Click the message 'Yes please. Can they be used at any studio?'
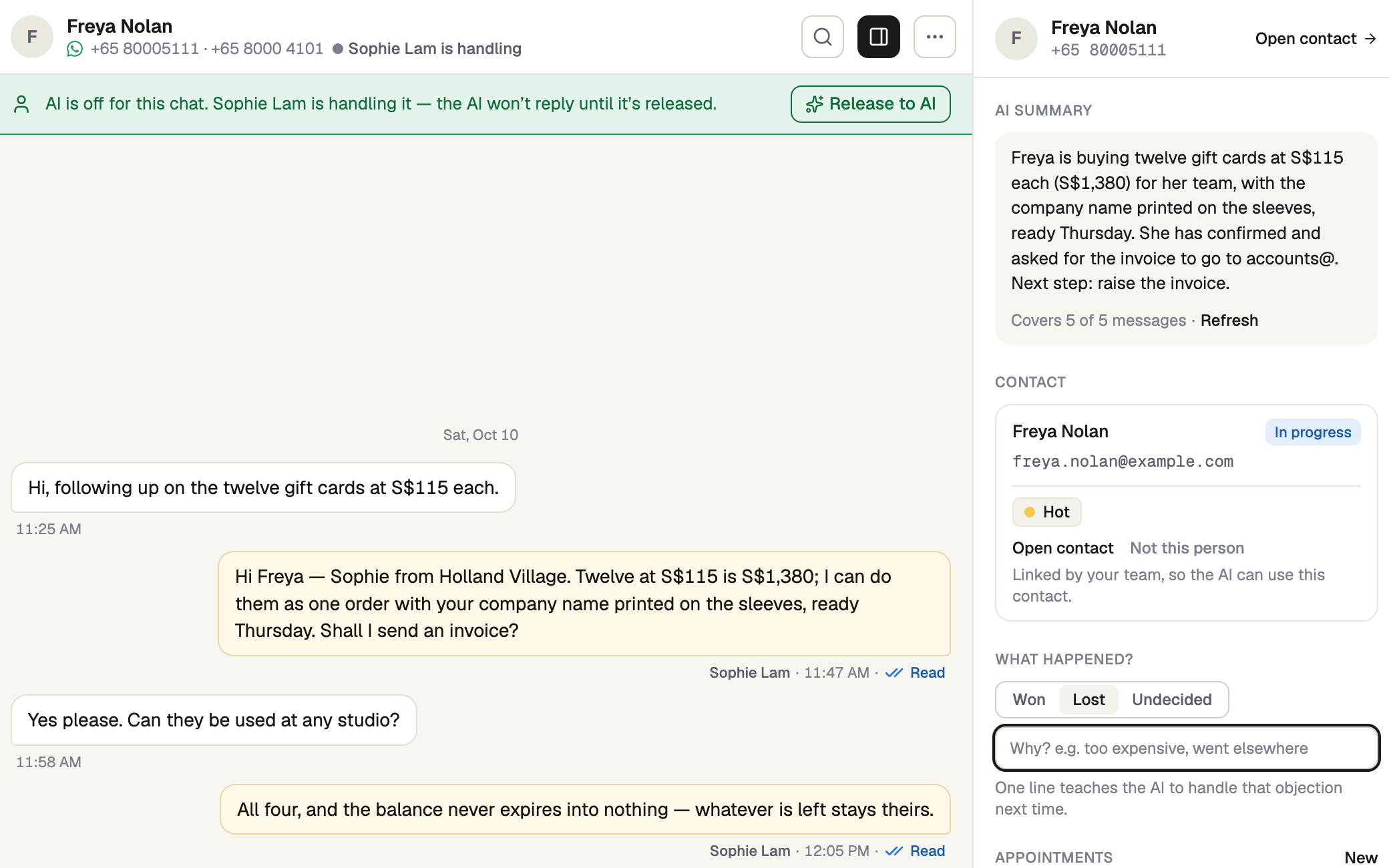The image size is (1389, 868). (x=214, y=720)
